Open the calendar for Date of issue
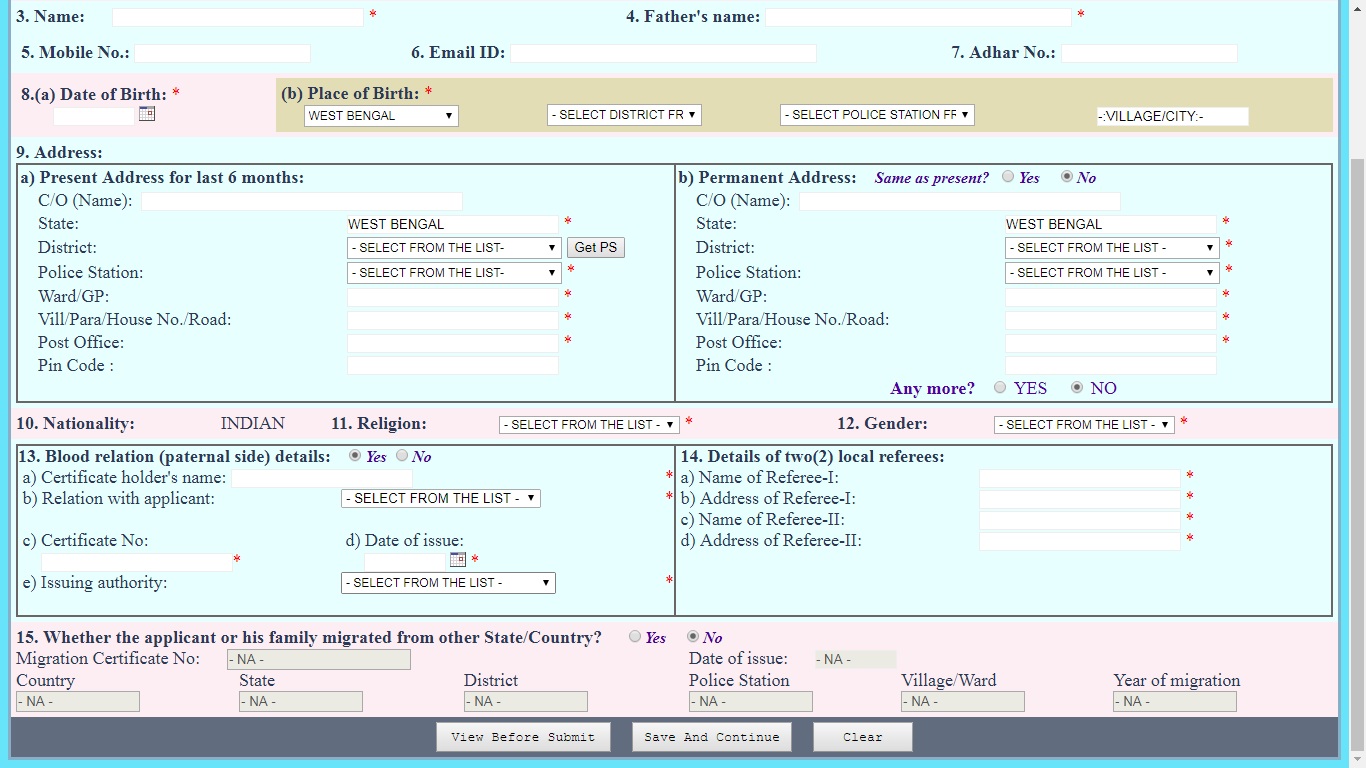 click(458, 559)
